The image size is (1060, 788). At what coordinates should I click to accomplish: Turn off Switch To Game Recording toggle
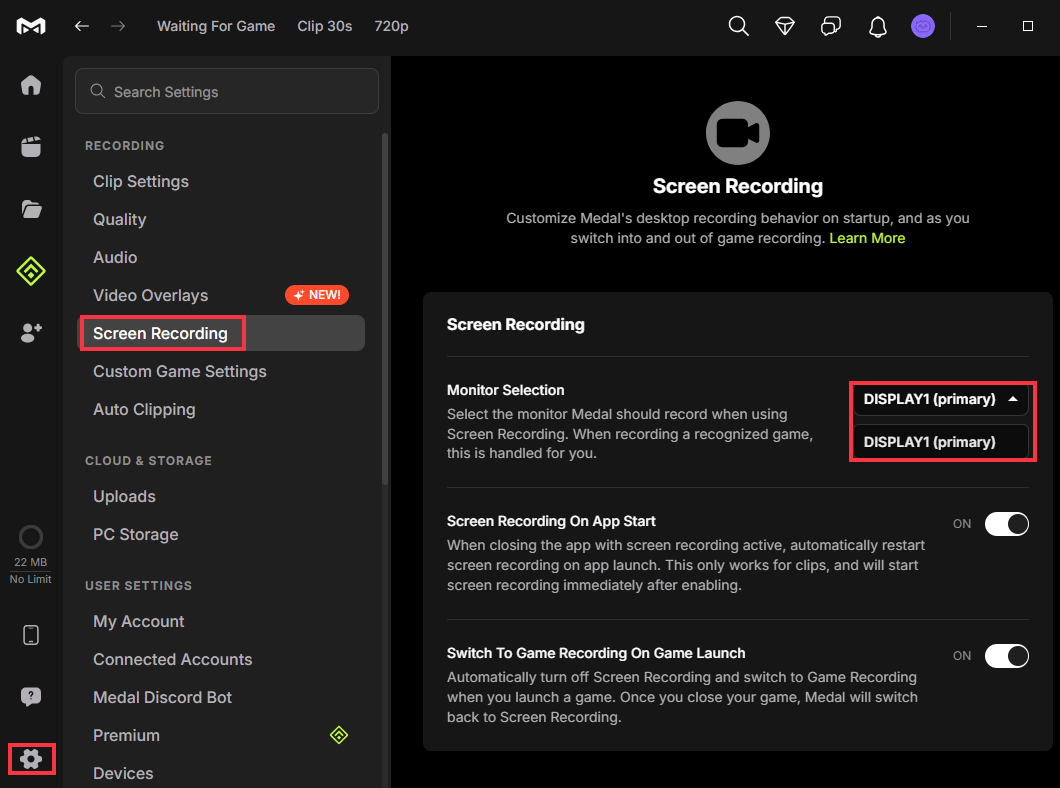pyautogui.click(x=1006, y=656)
